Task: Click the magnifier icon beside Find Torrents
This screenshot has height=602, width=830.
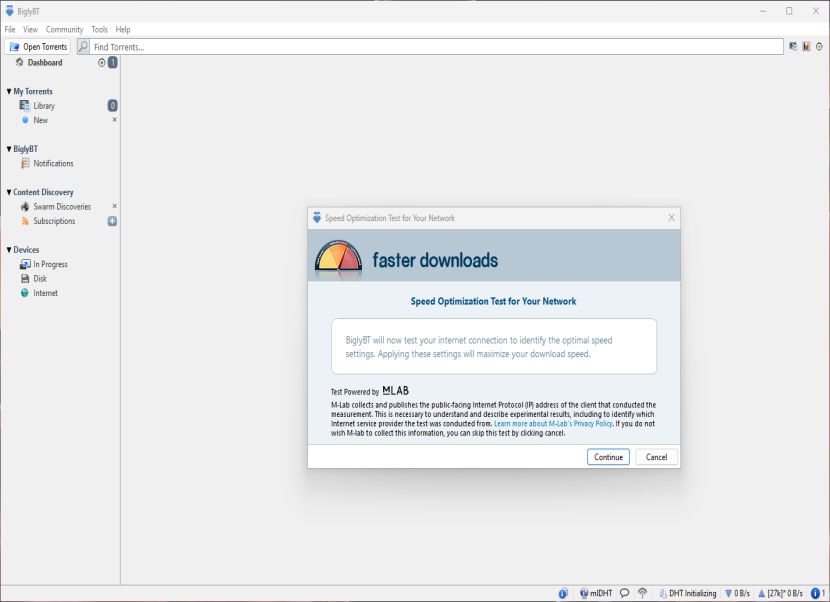Action: pos(83,47)
